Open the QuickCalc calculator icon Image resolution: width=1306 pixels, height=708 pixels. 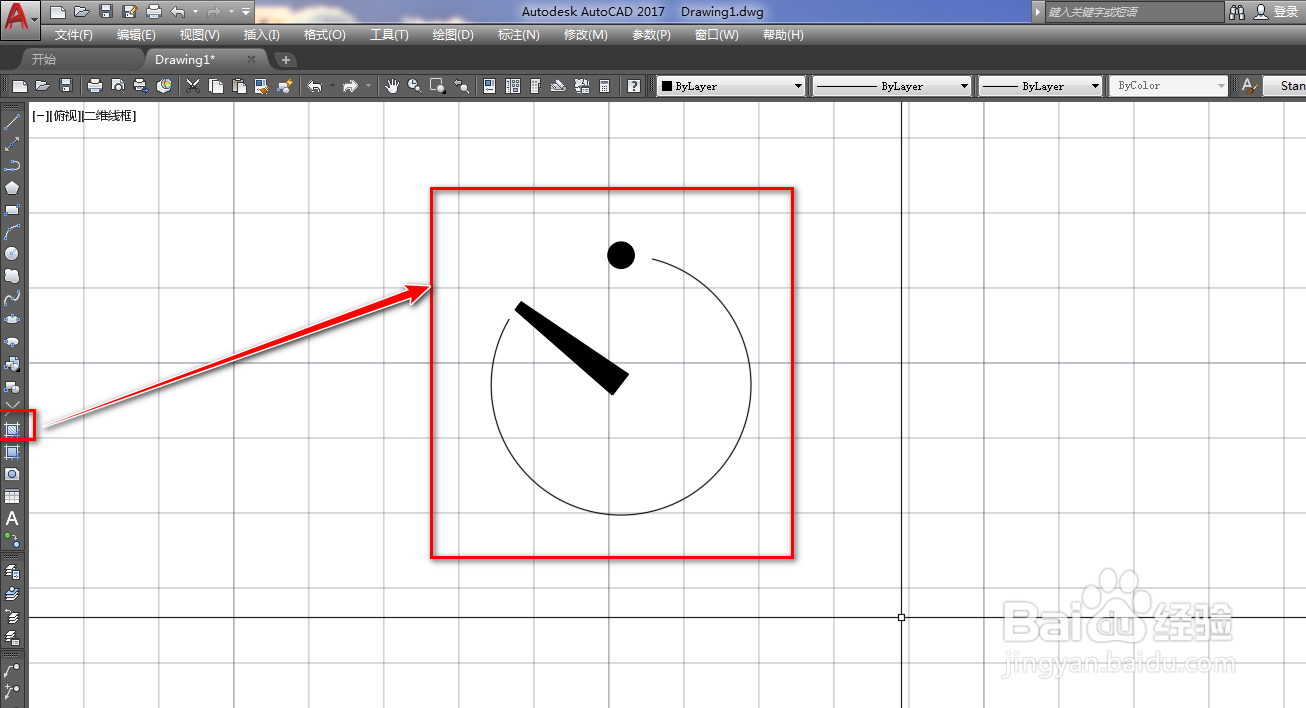604,86
